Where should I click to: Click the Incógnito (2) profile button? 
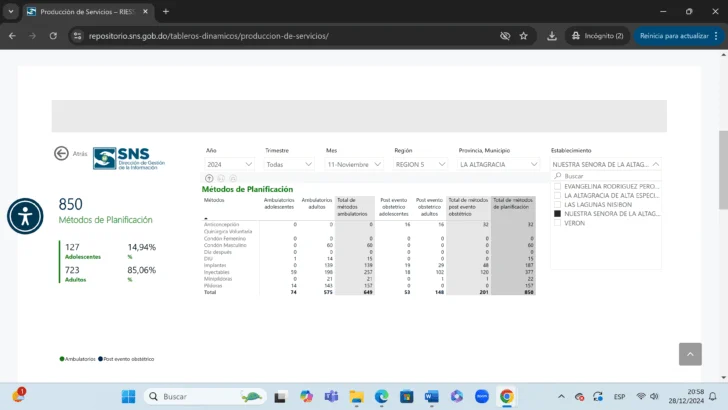(599, 36)
